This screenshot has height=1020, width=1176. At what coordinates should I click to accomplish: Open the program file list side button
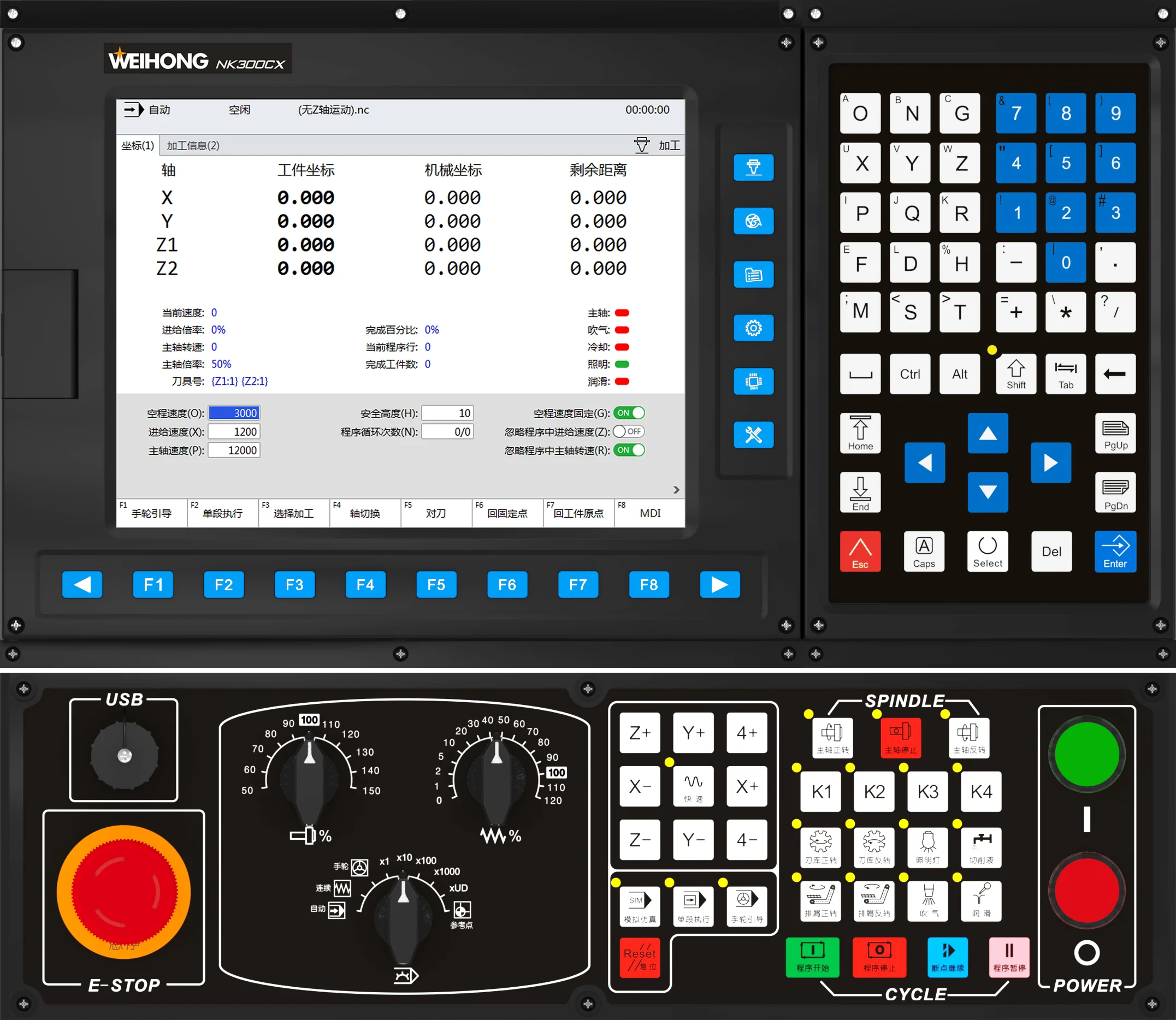click(753, 275)
